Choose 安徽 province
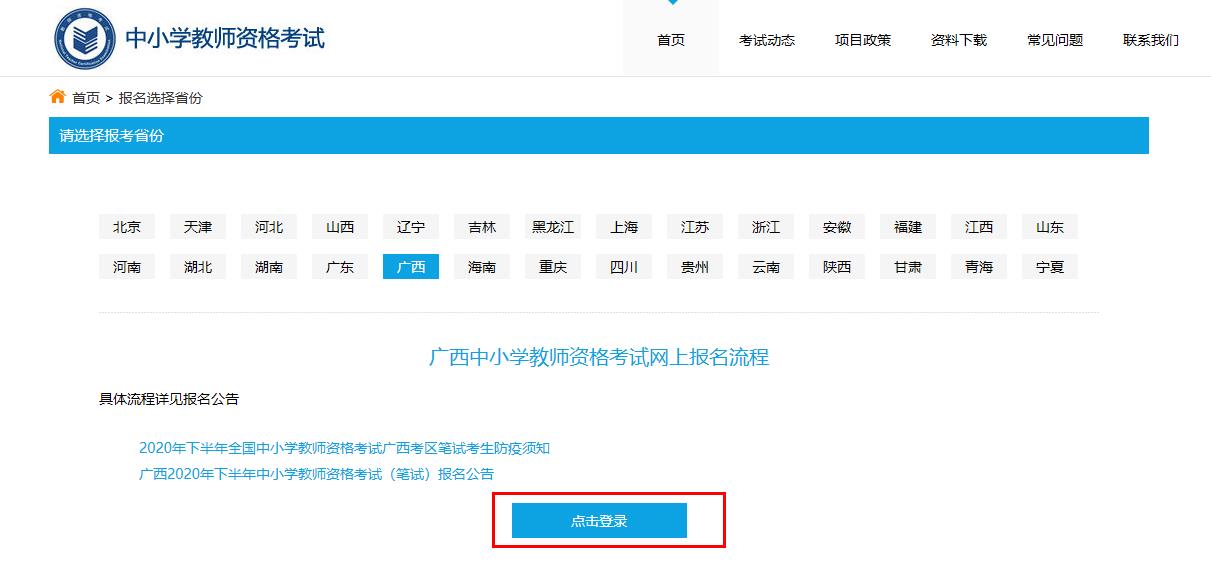The image size is (1211, 562). (837, 227)
